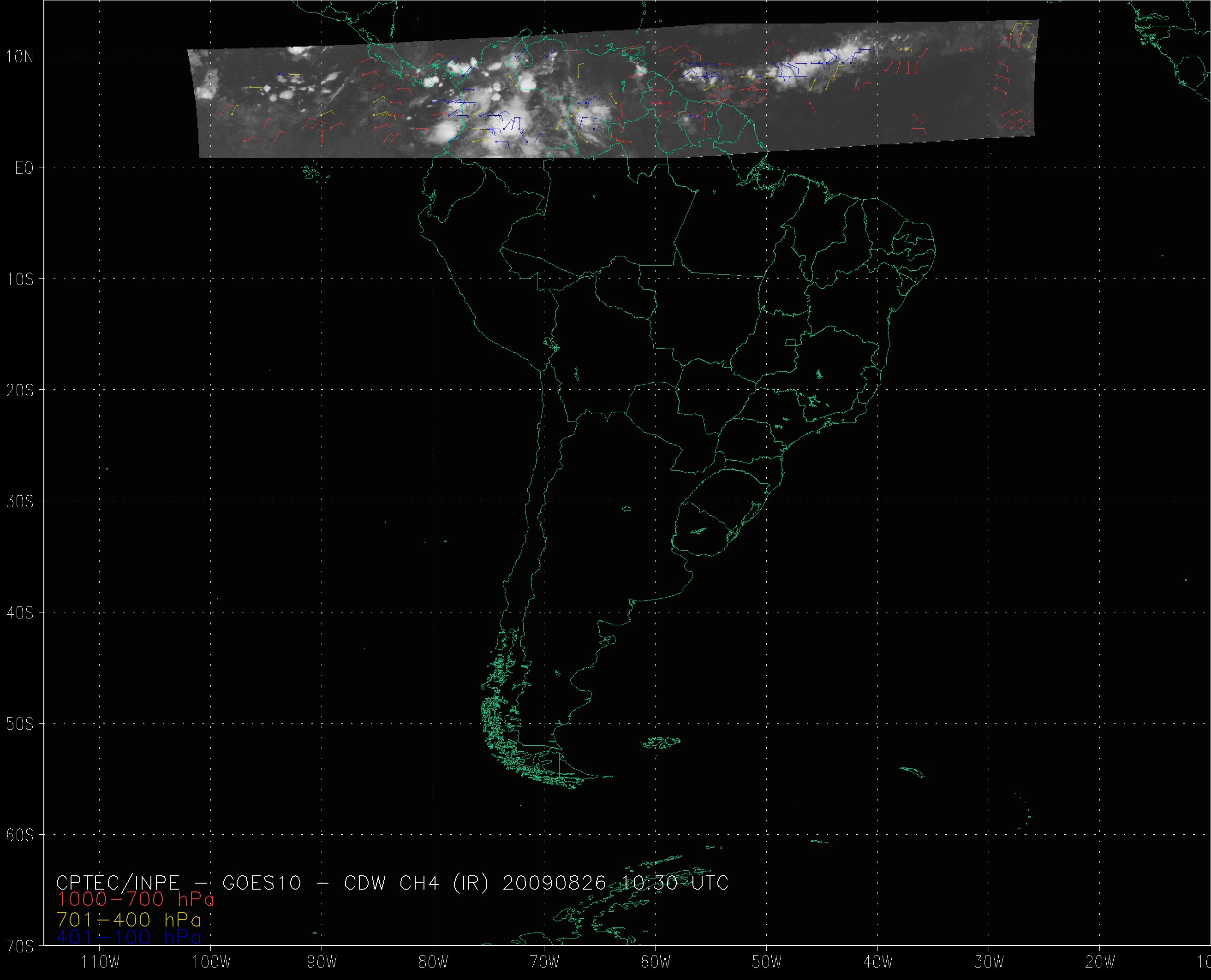Image resolution: width=1211 pixels, height=980 pixels.
Task: Click the 10S latitude axis label
Action: (x=20, y=279)
